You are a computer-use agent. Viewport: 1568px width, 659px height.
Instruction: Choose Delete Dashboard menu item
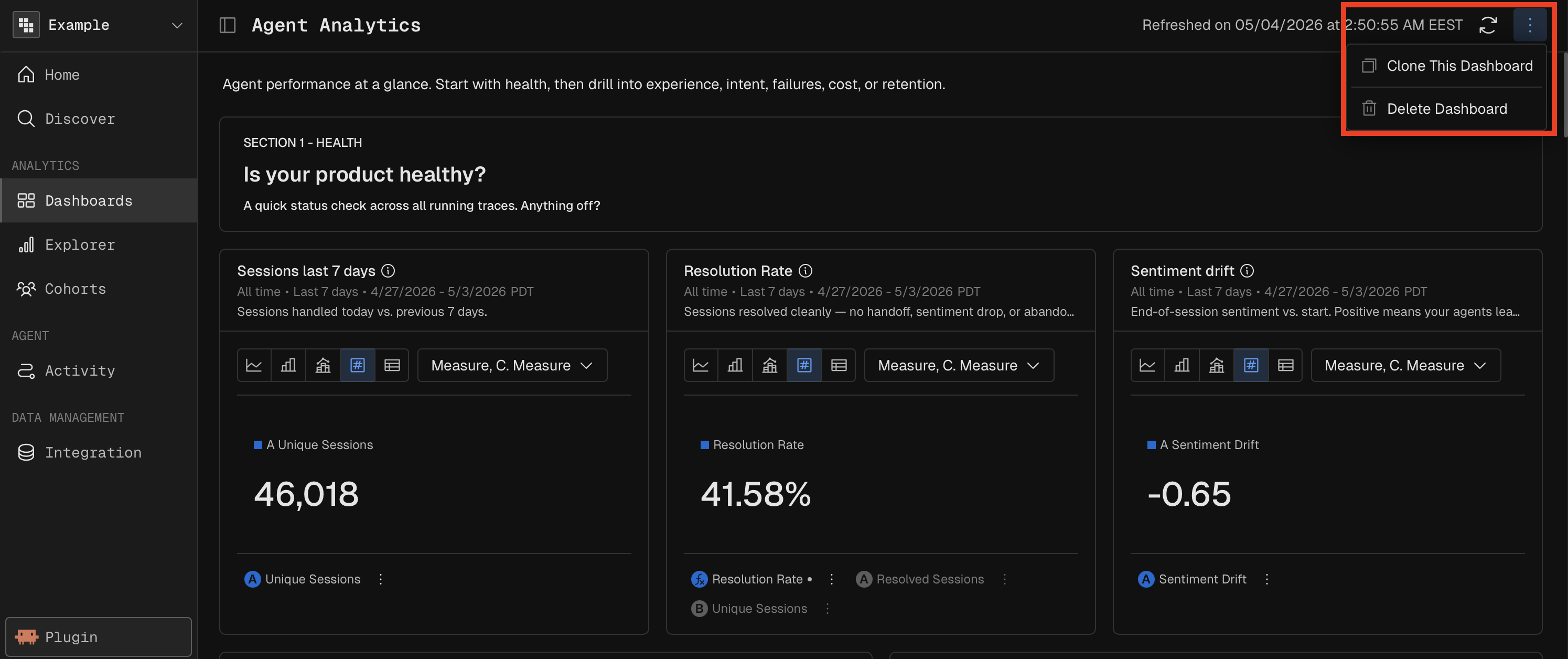[x=1446, y=109]
